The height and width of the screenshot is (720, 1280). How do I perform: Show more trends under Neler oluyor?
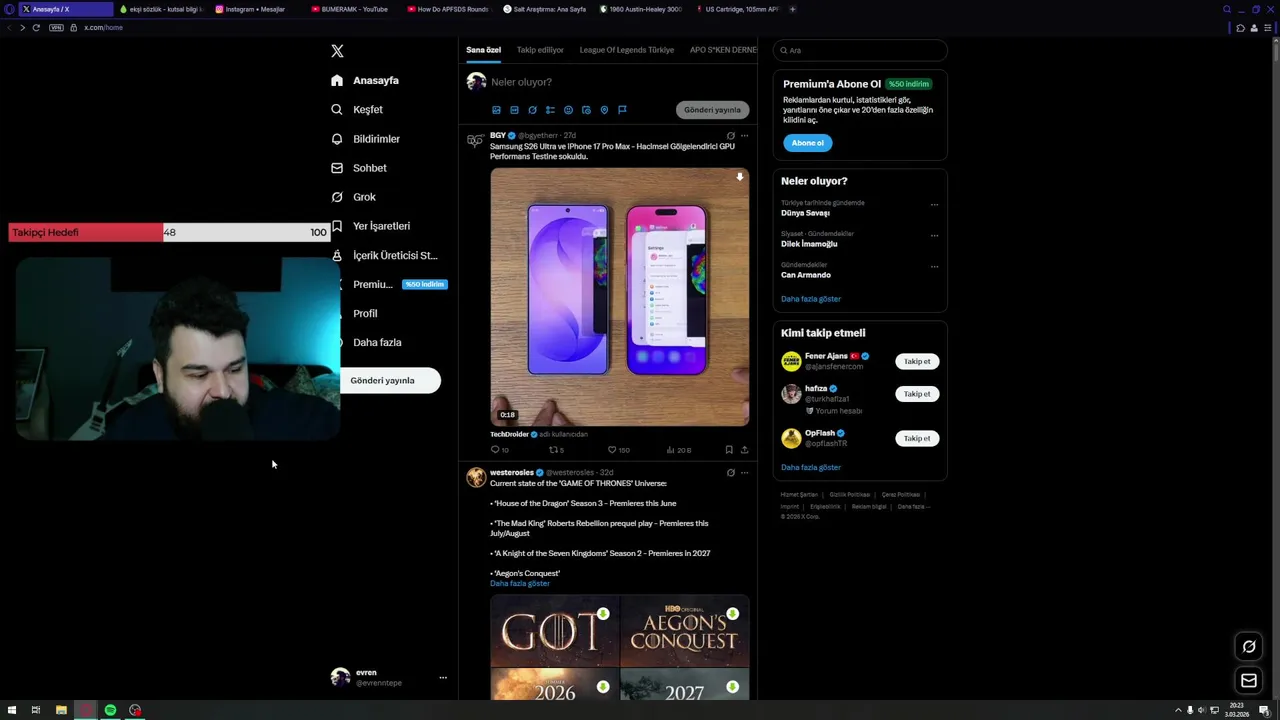click(811, 299)
